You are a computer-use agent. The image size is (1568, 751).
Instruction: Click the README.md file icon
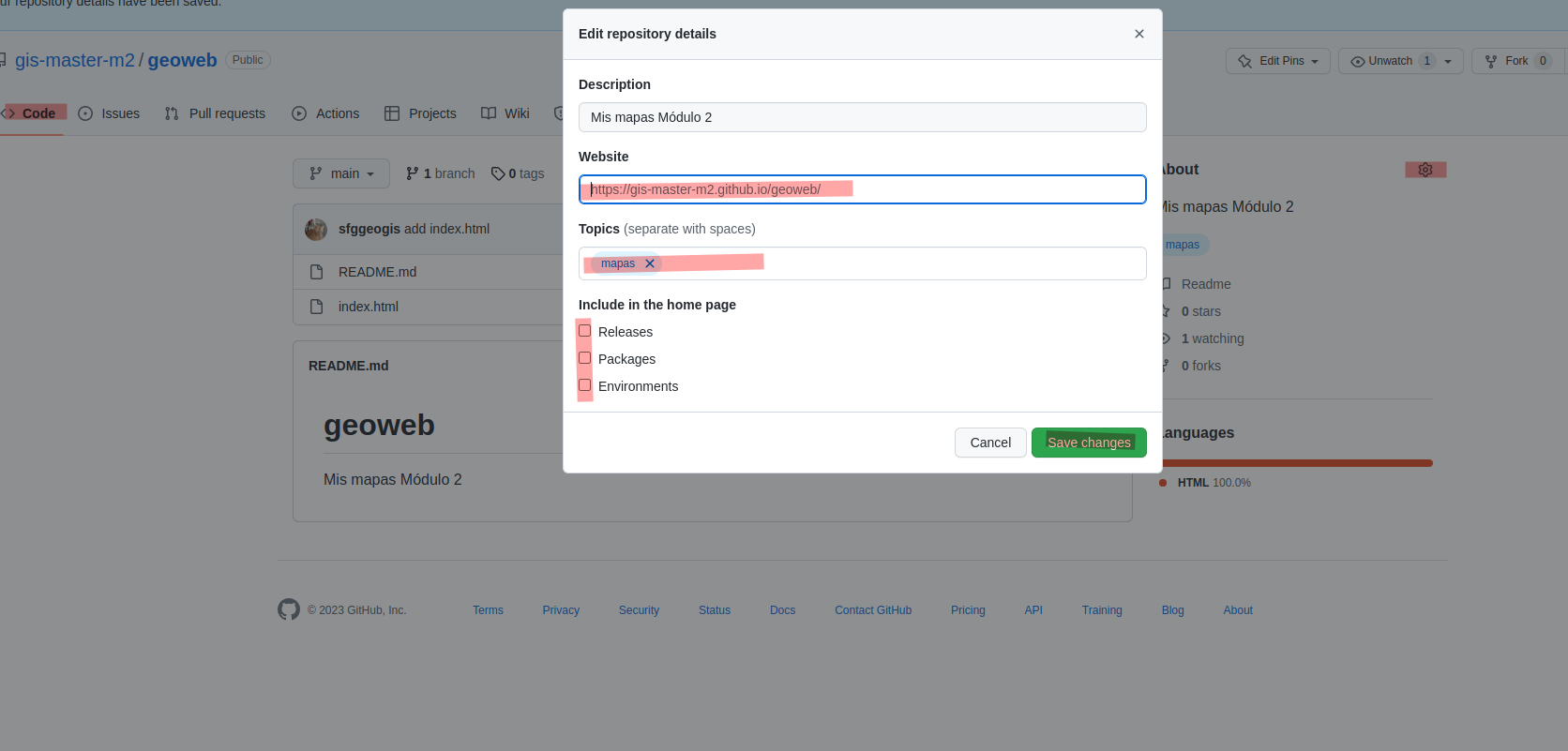pos(316,272)
